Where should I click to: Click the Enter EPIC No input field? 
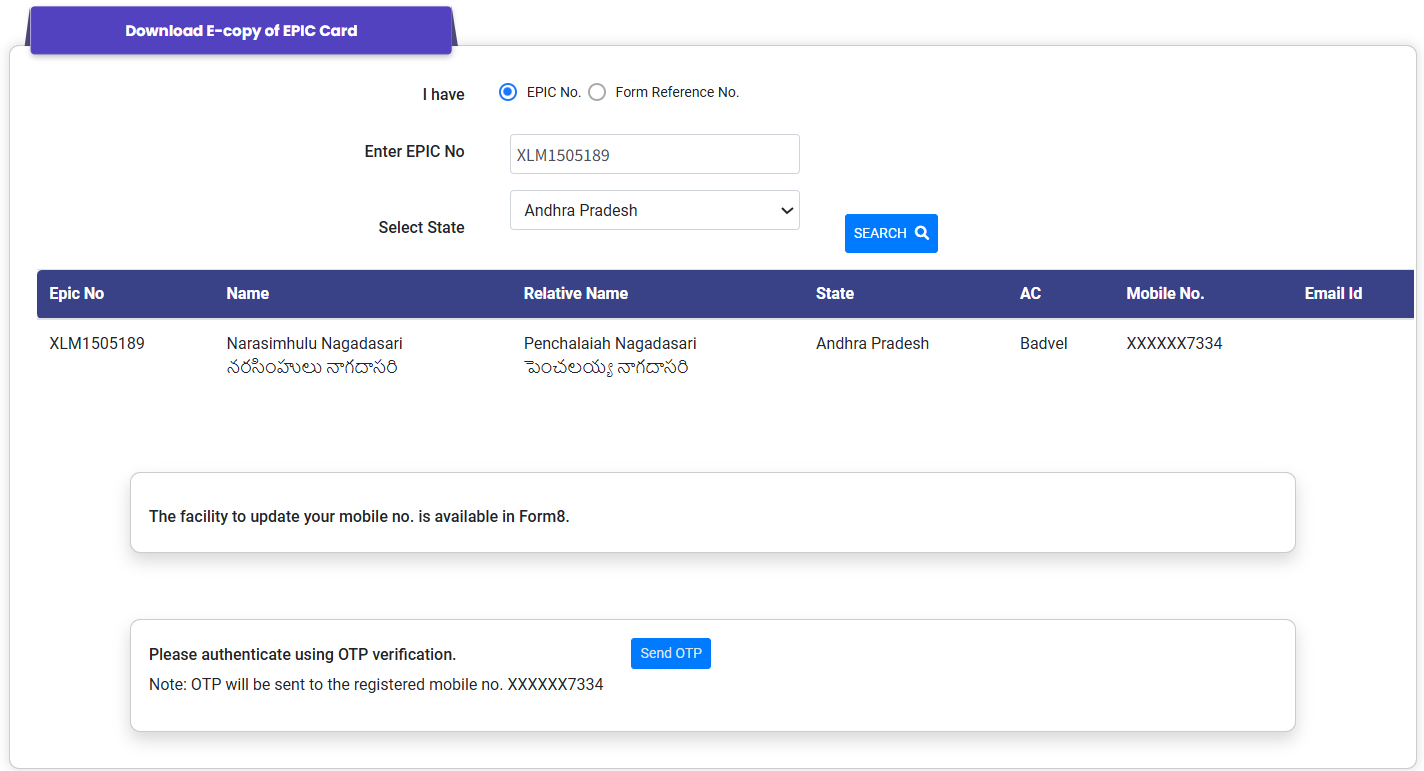click(x=654, y=153)
